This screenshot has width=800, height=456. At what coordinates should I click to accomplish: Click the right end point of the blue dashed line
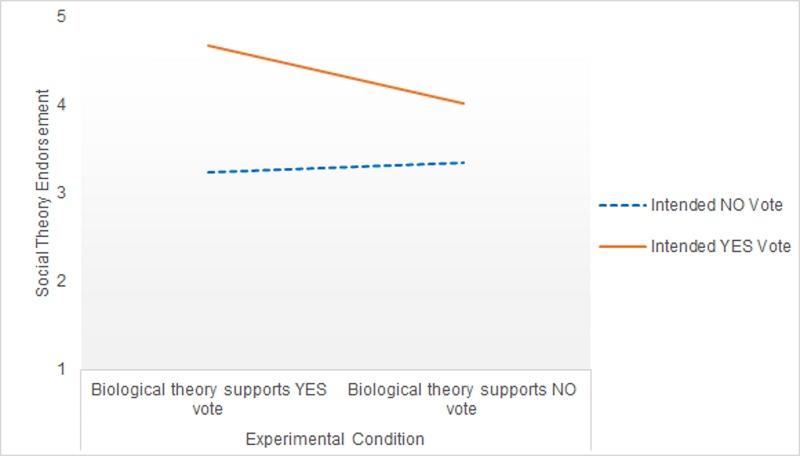tap(464, 162)
